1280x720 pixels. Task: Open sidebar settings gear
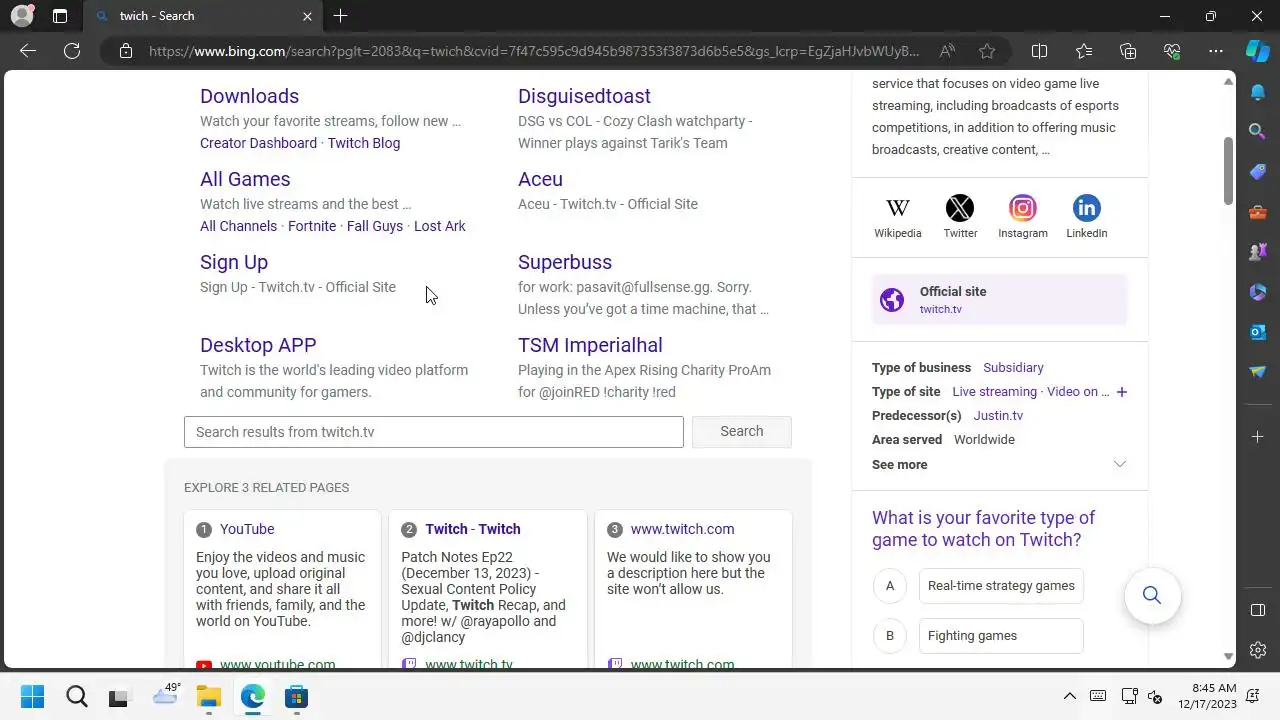(1258, 650)
